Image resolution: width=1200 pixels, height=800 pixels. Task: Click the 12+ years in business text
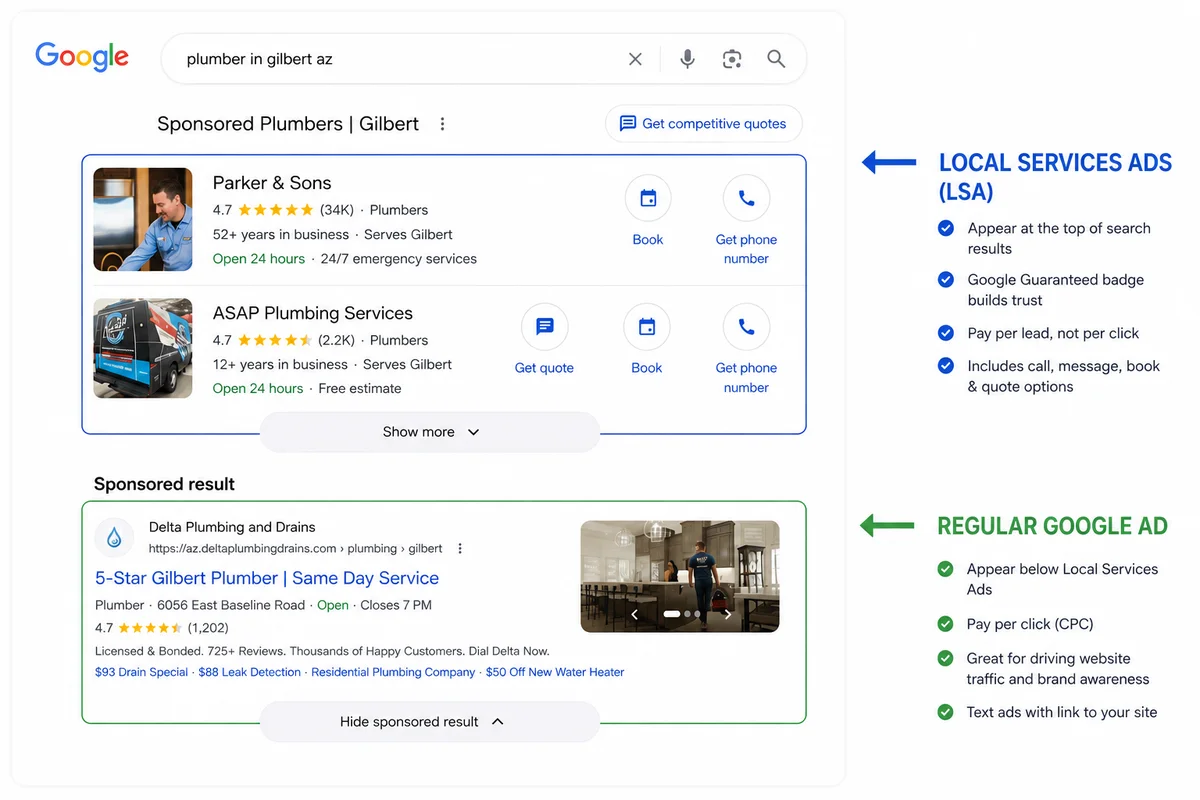[x=280, y=364]
